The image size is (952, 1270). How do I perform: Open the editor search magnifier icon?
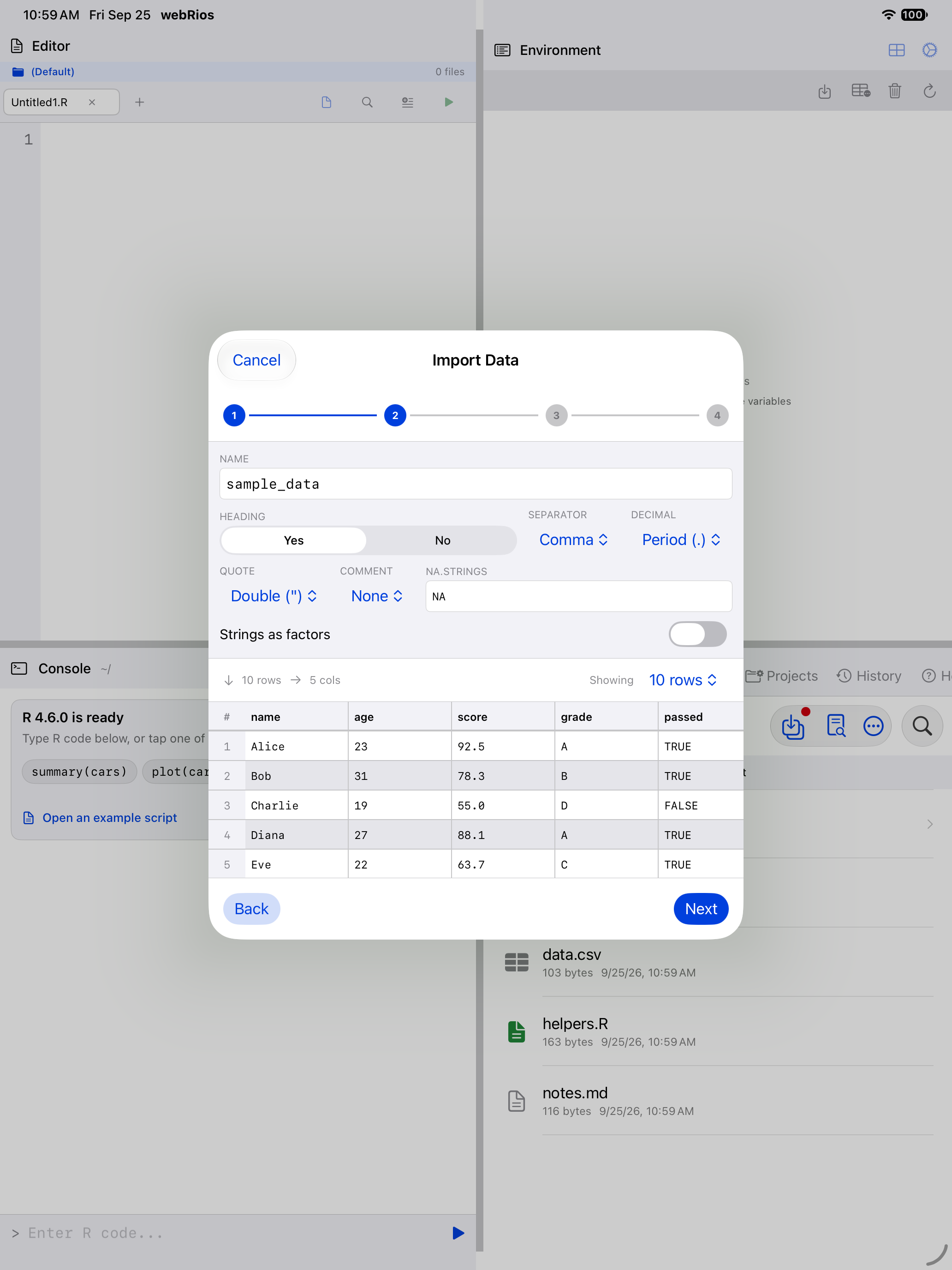pyautogui.click(x=367, y=102)
